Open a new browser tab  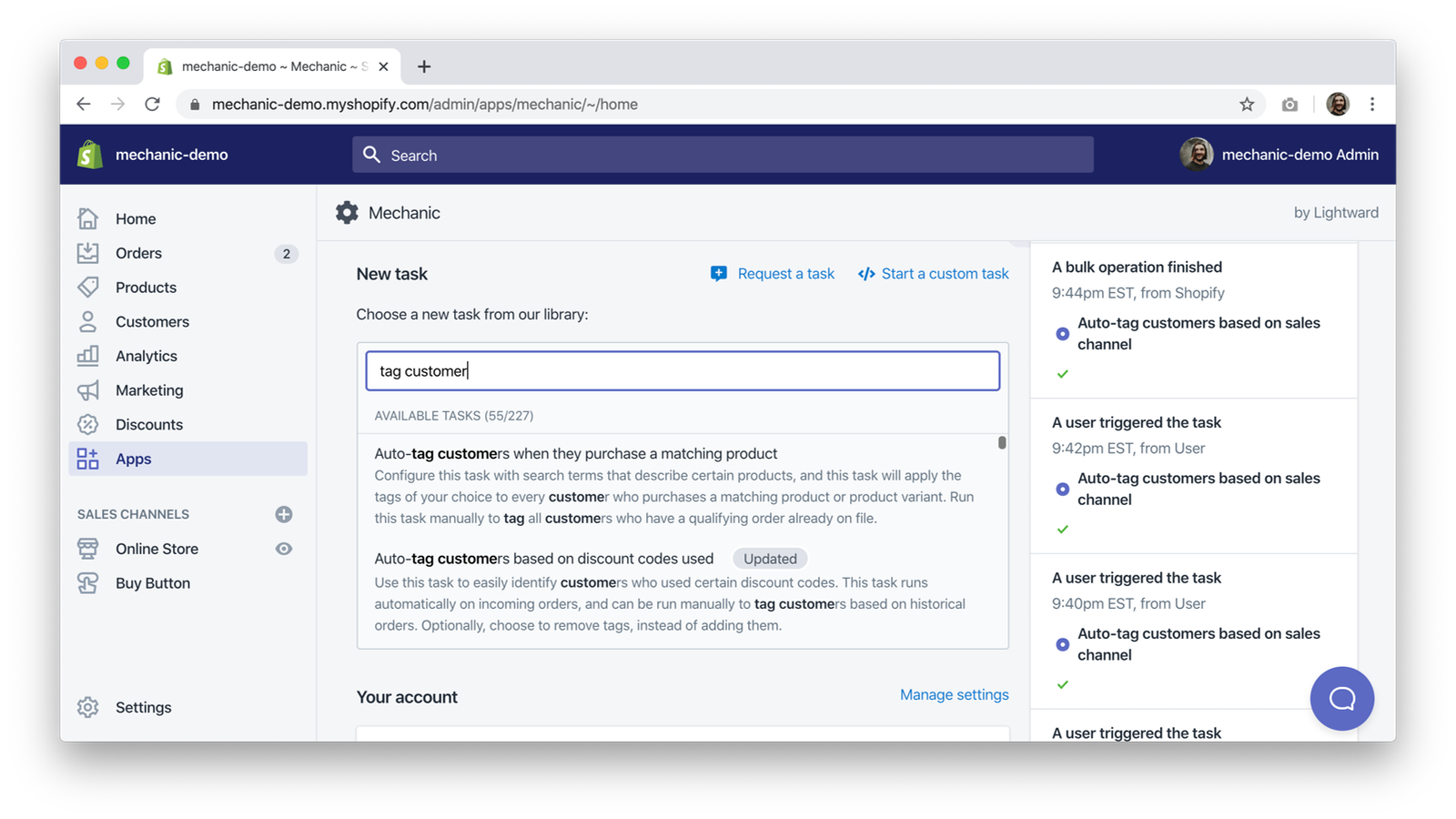click(424, 66)
